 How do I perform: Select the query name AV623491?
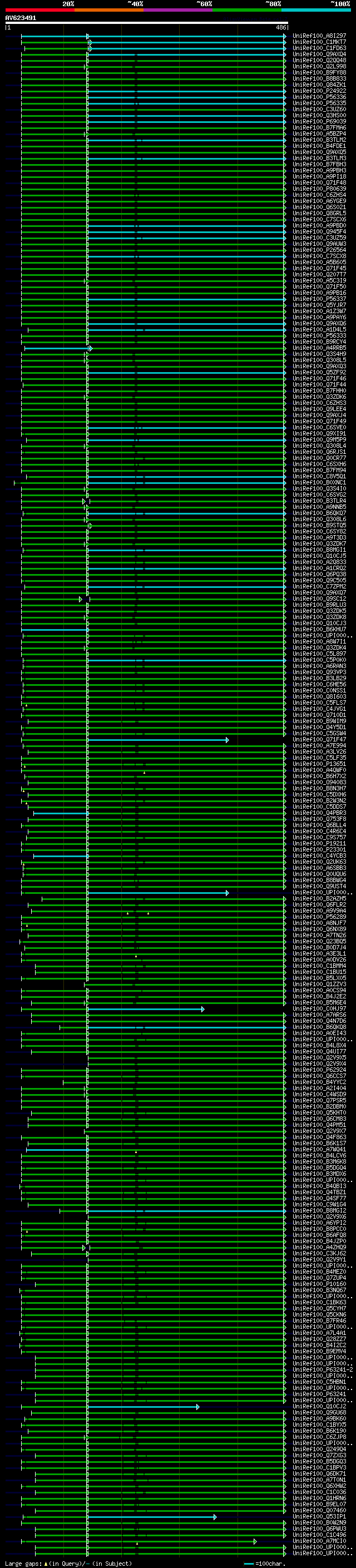tap(21, 18)
